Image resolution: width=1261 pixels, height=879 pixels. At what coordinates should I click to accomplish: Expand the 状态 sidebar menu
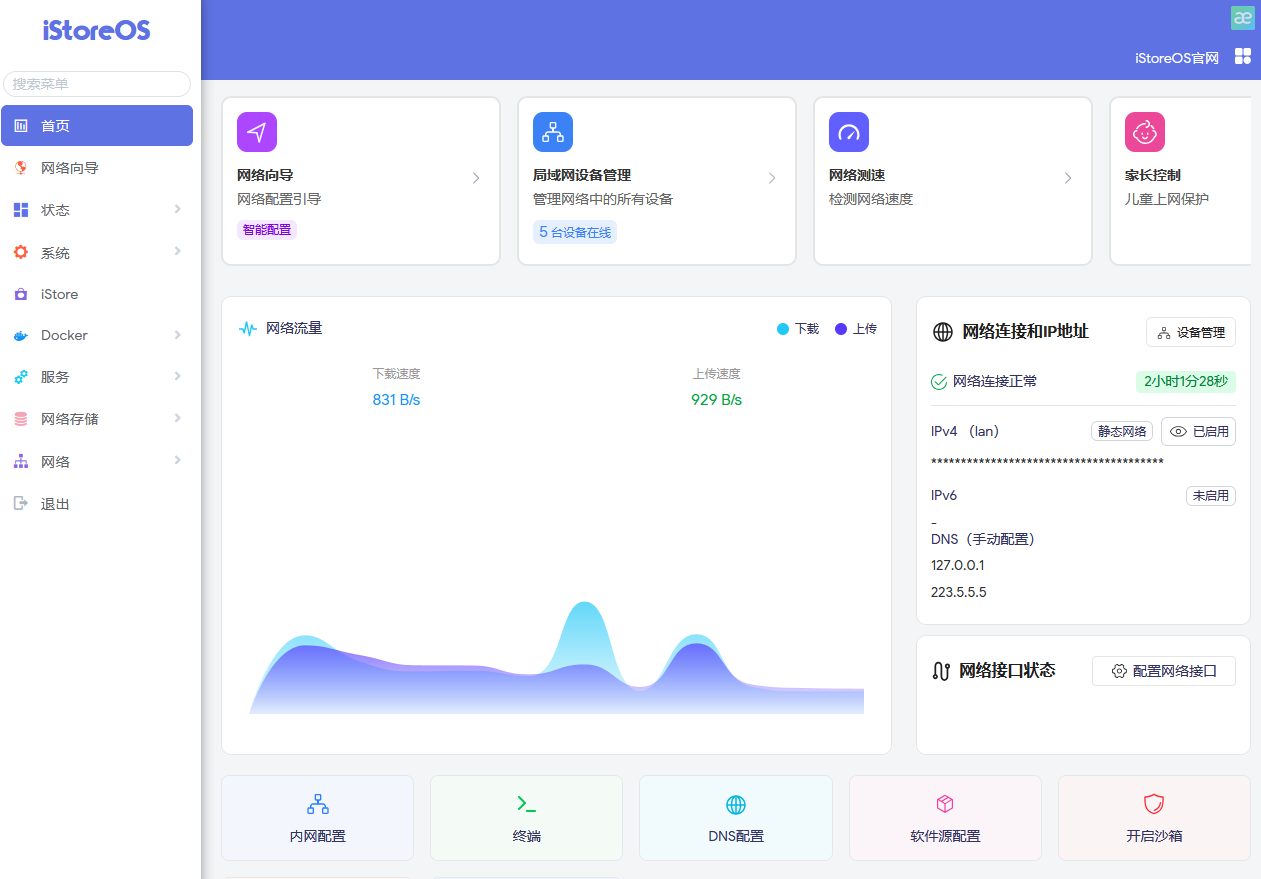[x=97, y=210]
